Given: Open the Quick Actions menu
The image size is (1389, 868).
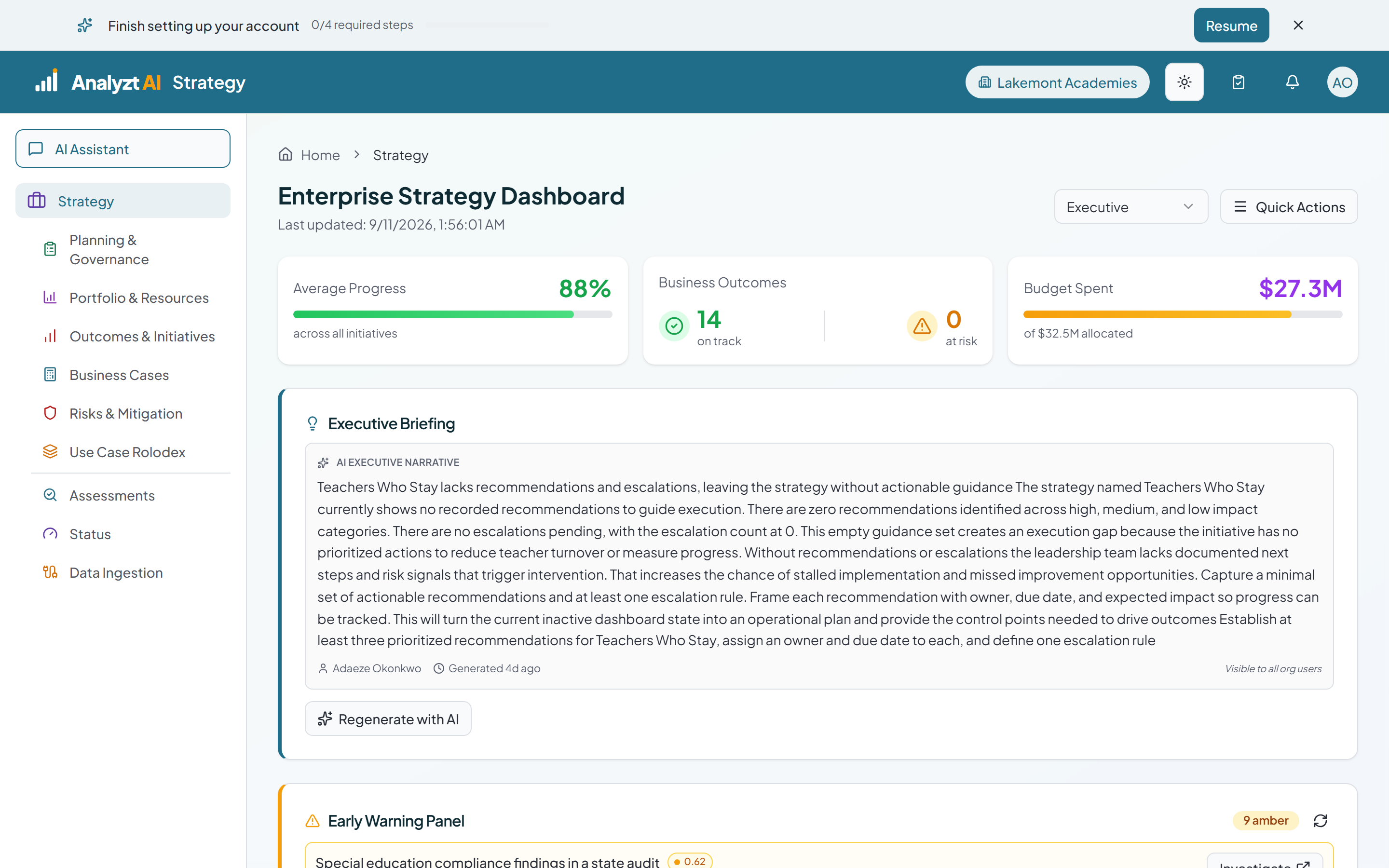Looking at the screenshot, I should pos(1289,207).
